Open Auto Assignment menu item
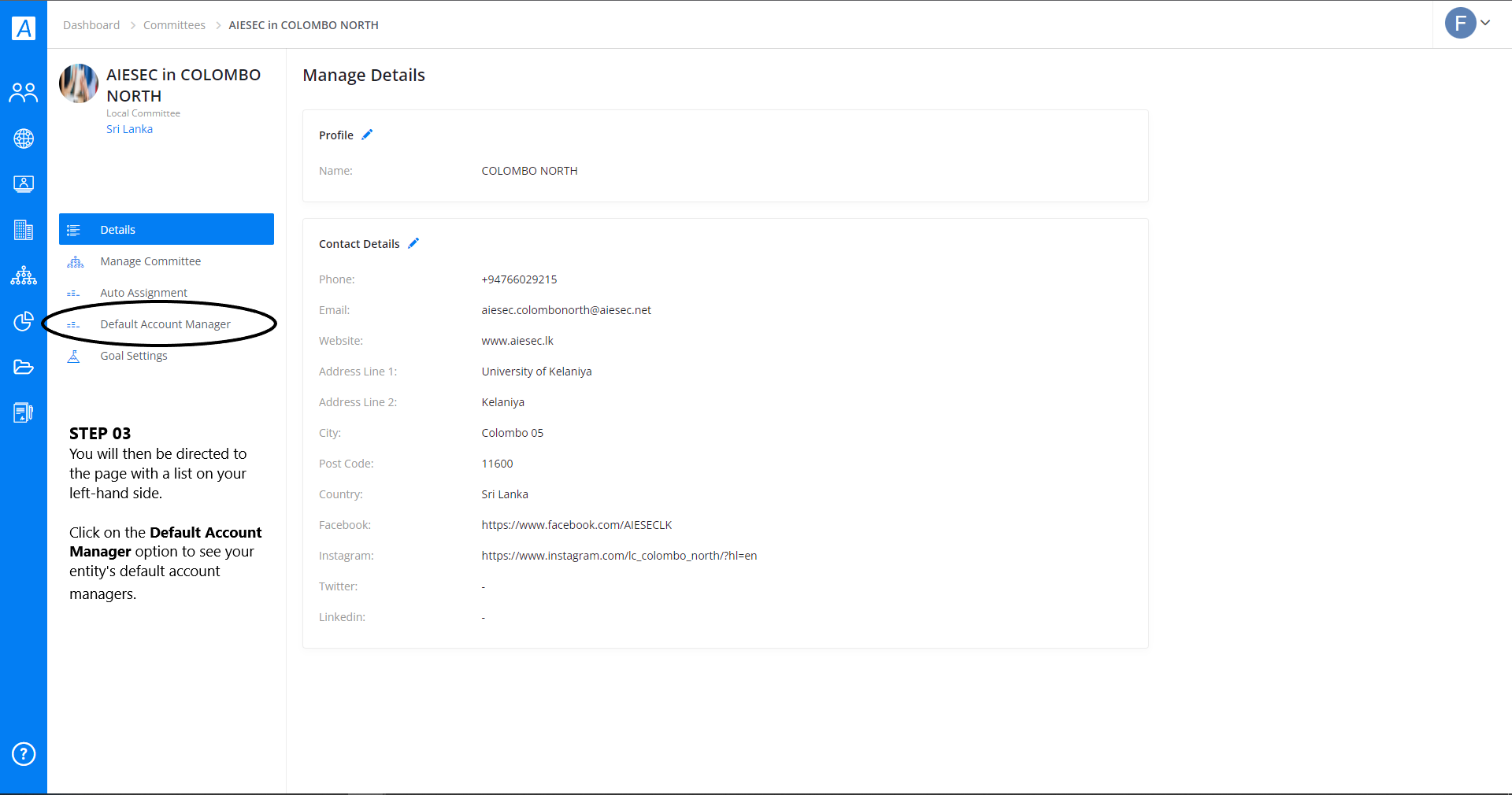Image resolution: width=1512 pixels, height=795 pixels. tap(166, 293)
